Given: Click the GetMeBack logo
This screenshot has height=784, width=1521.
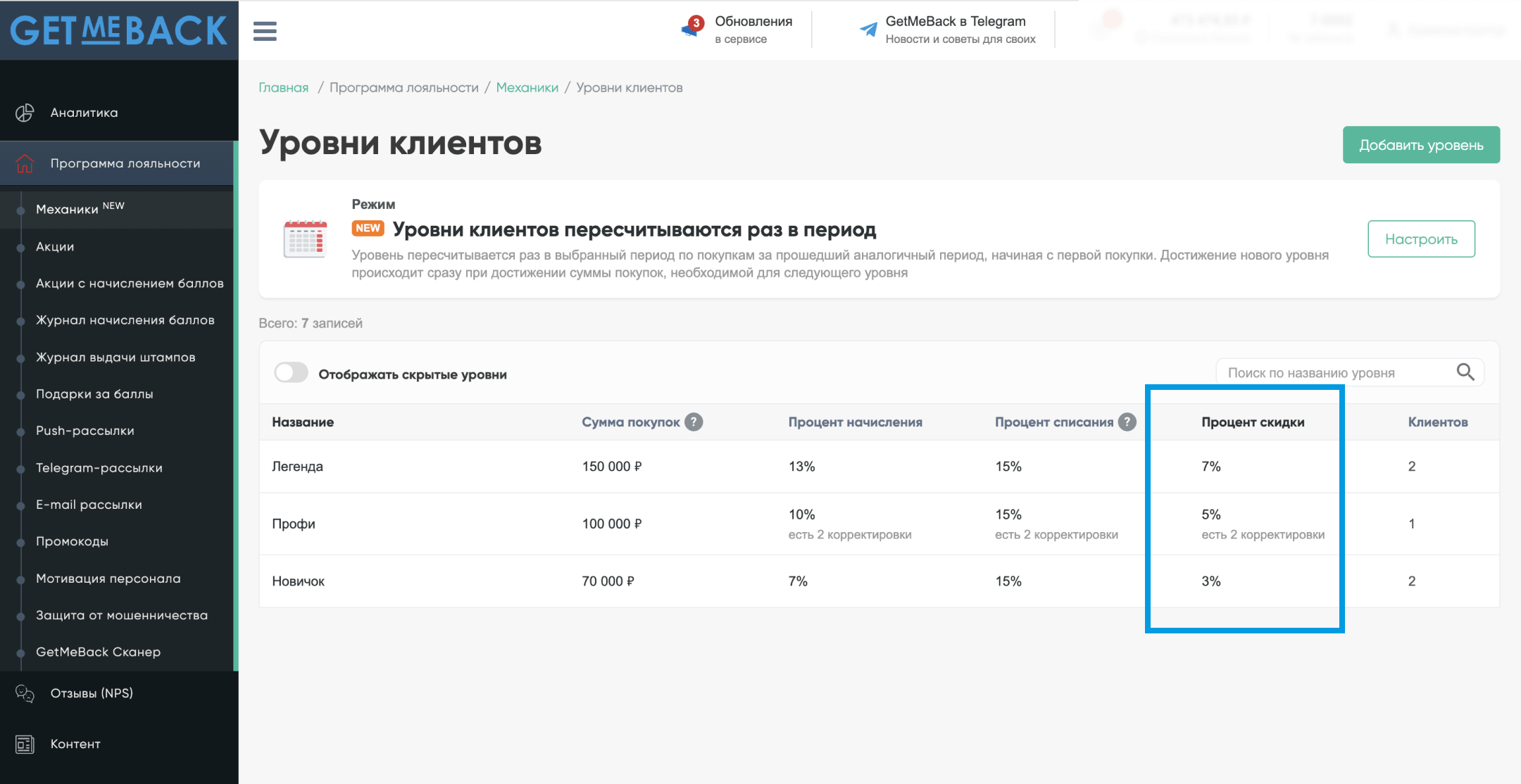Looking at the screenshot, I should 118,30.
